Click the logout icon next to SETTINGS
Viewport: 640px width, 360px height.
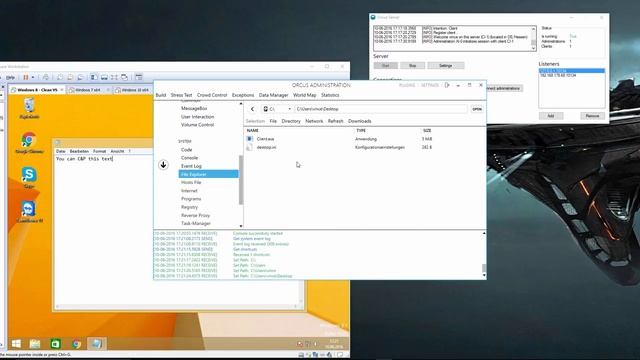[x=447, y=85]
